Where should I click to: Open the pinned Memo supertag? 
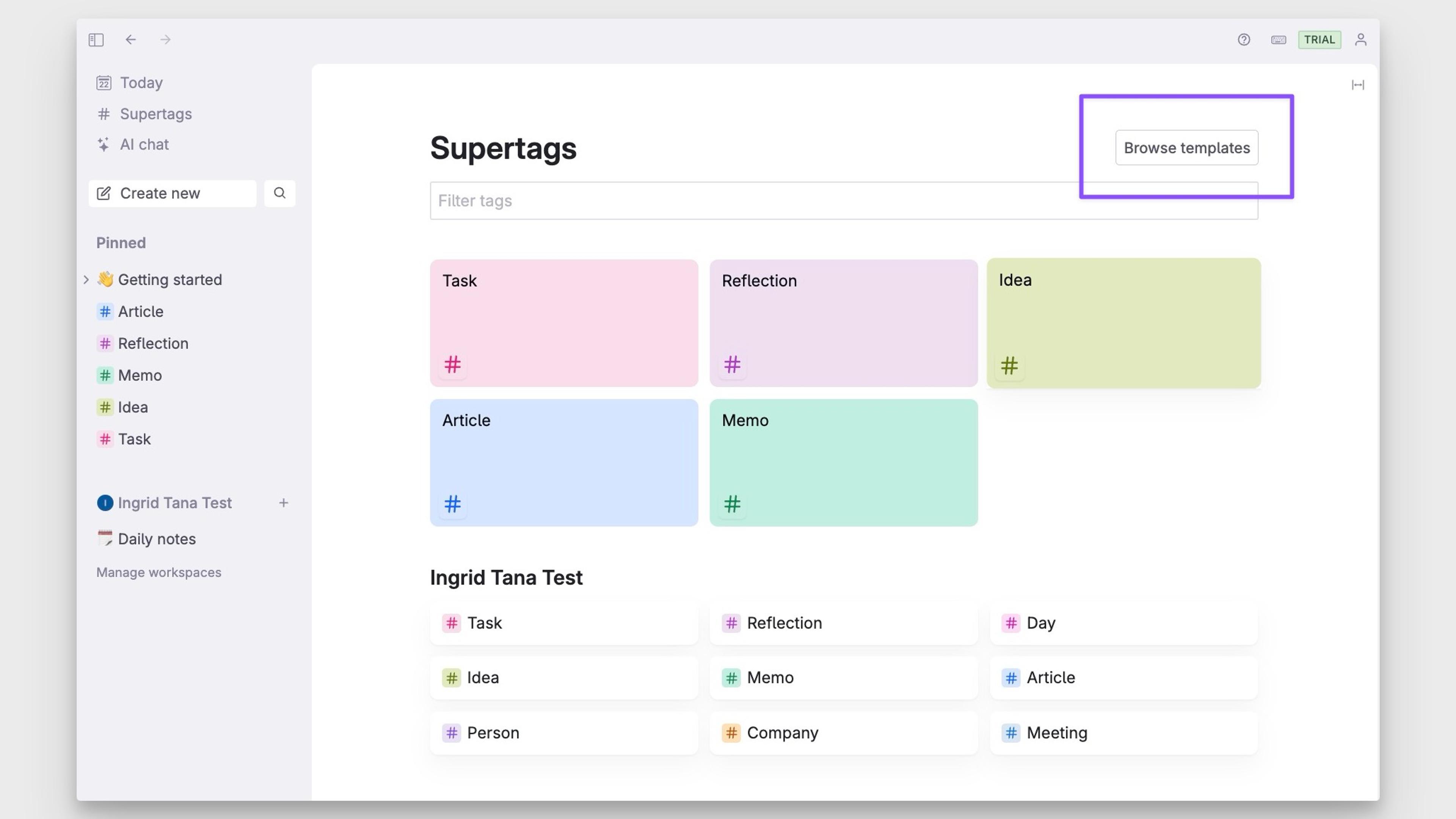tap(139, 376)
